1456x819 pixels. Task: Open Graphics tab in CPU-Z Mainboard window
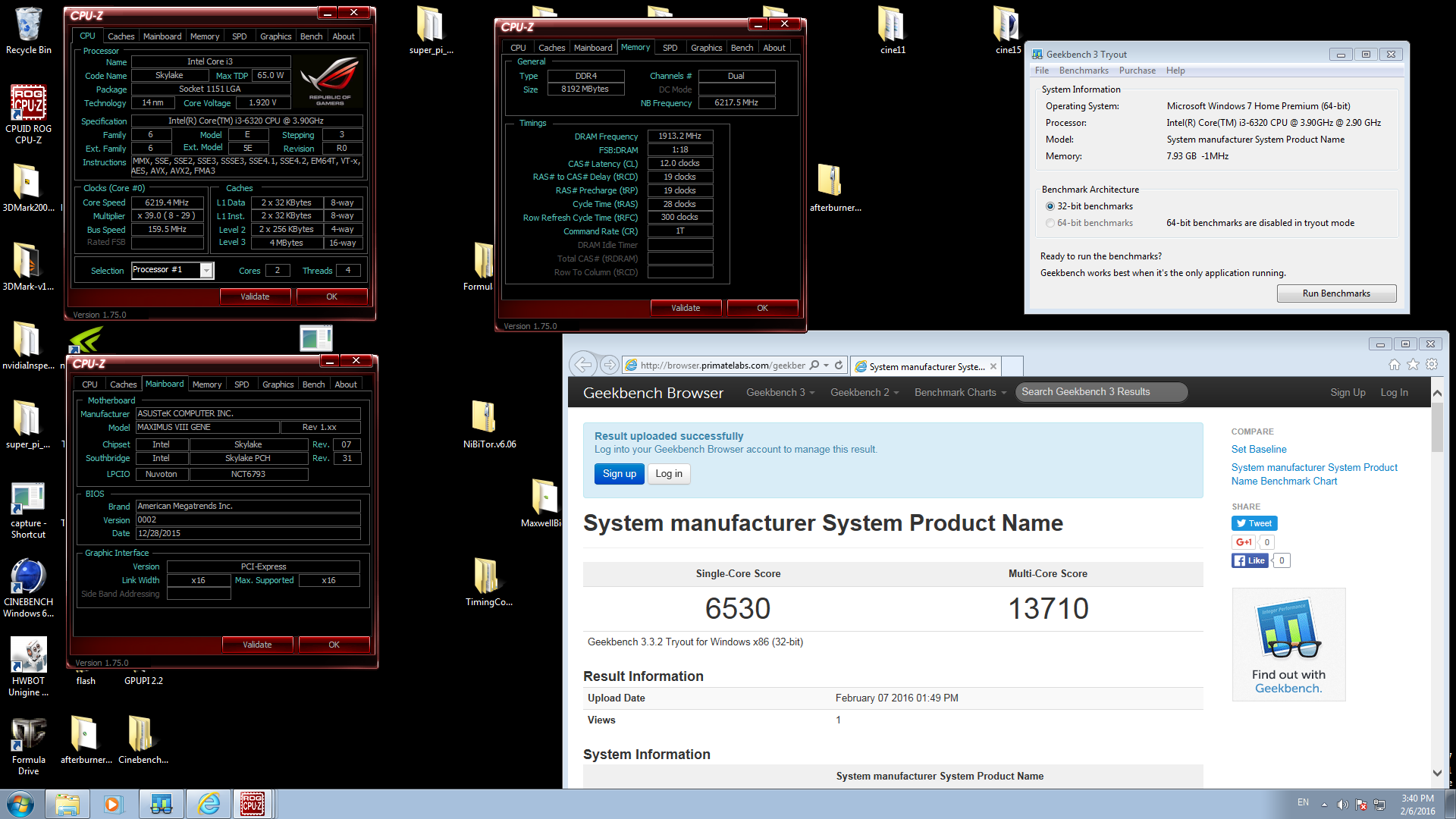point(278,384)
